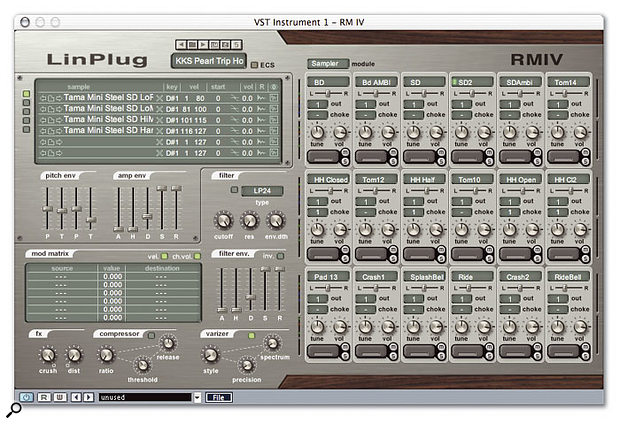The image size is (620, 424).
Task: Trigger the HH Open pad button
Action: click(516, 254)
